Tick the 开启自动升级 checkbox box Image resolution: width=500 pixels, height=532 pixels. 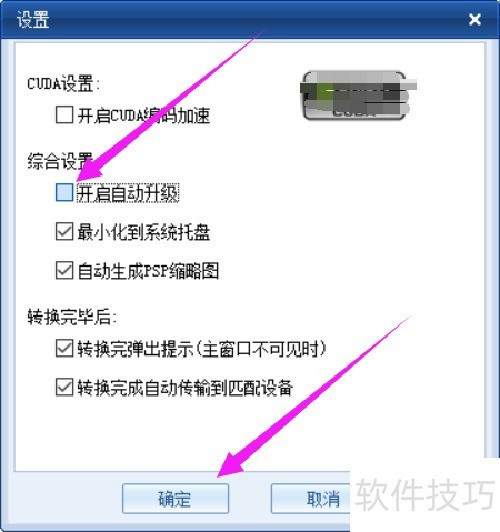click(x=64, y=192)
